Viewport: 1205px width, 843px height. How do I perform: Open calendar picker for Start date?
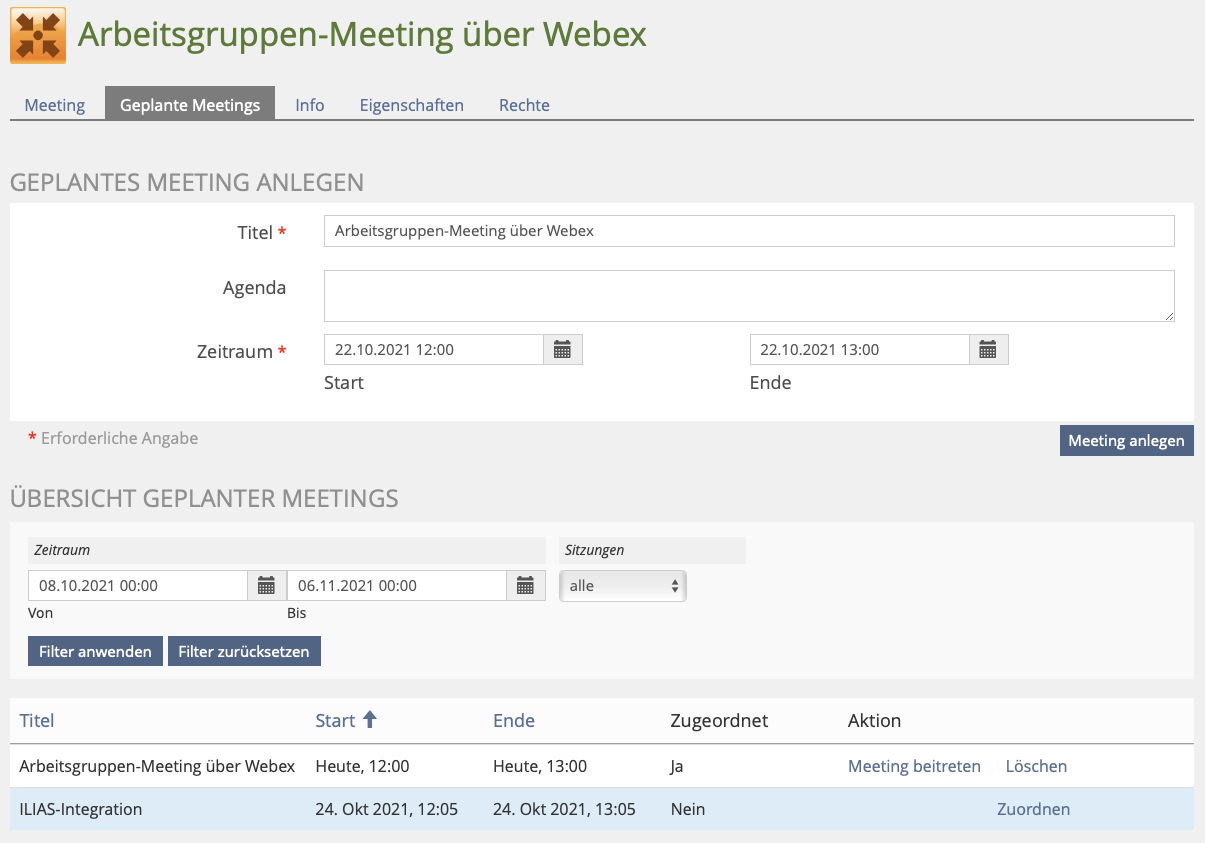pyautogui.click(x=562, y=350)
